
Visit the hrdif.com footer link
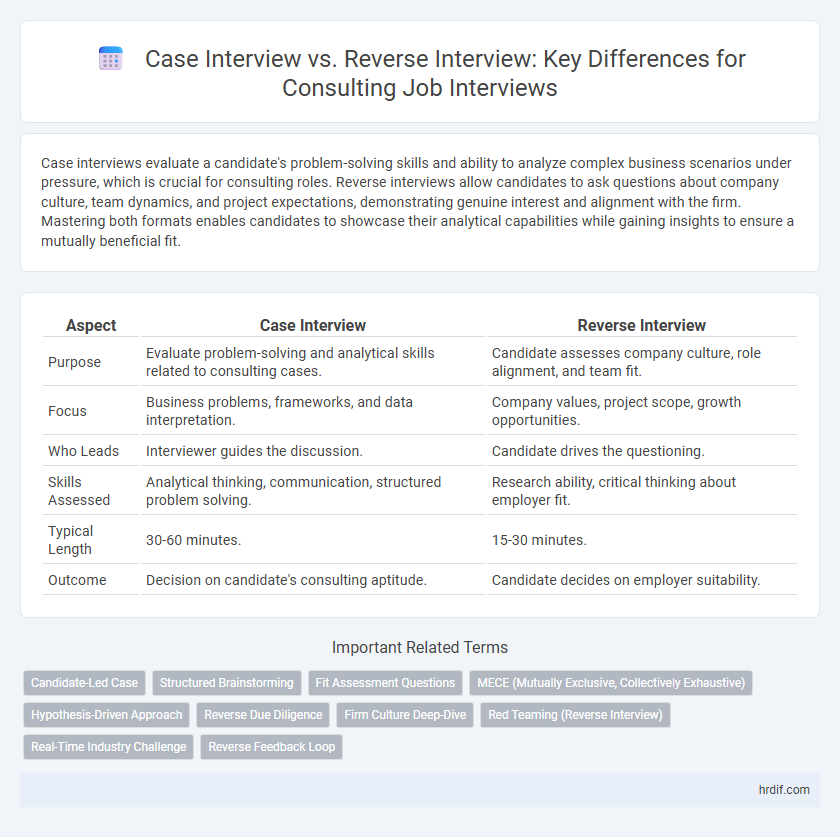784,790
